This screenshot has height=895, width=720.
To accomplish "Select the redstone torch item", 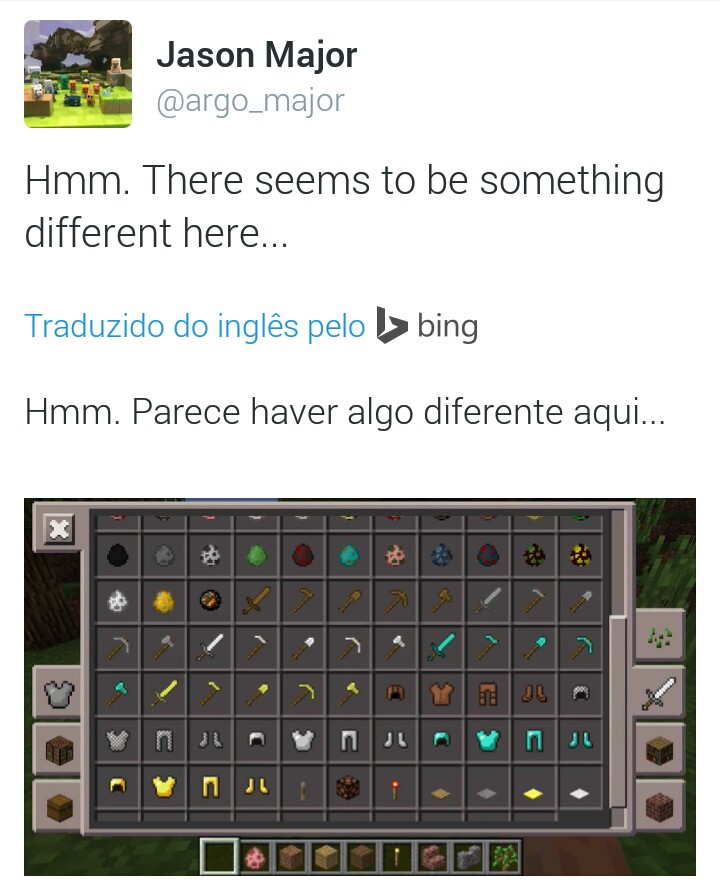I will [x=395, y=787].
